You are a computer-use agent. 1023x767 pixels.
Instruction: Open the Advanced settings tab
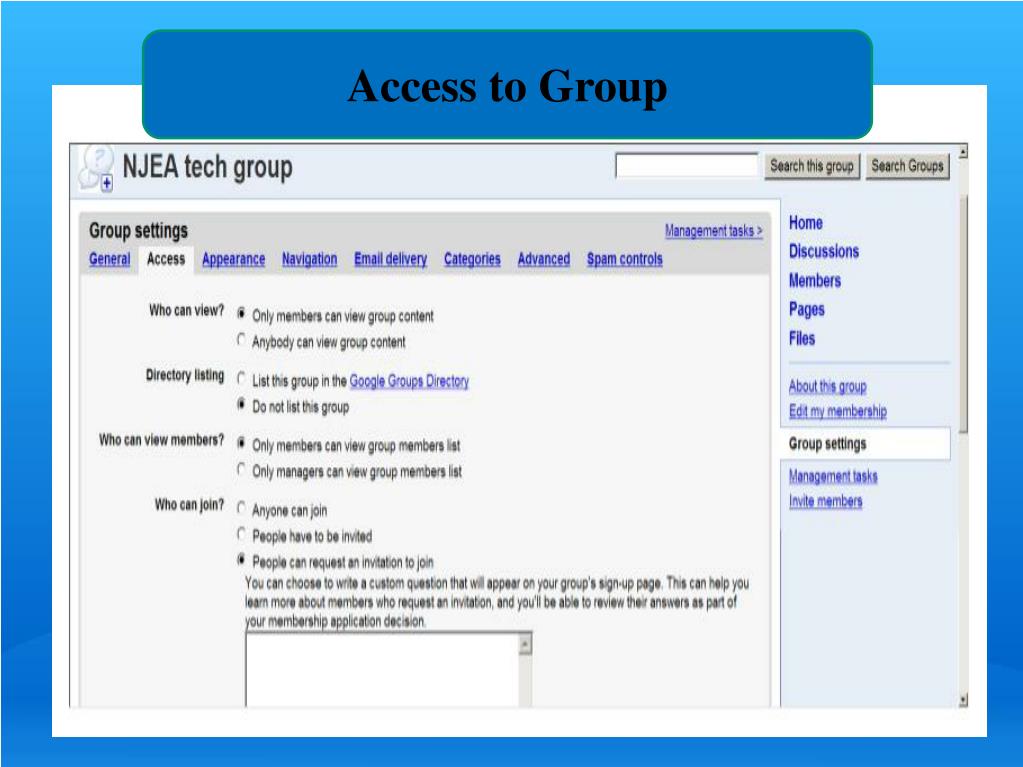[543, 259]
